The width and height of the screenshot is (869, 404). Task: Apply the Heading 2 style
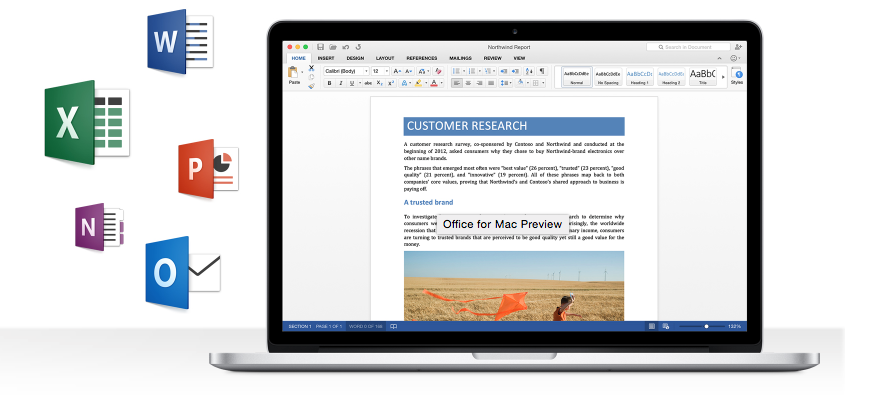[x=671, y=76]
